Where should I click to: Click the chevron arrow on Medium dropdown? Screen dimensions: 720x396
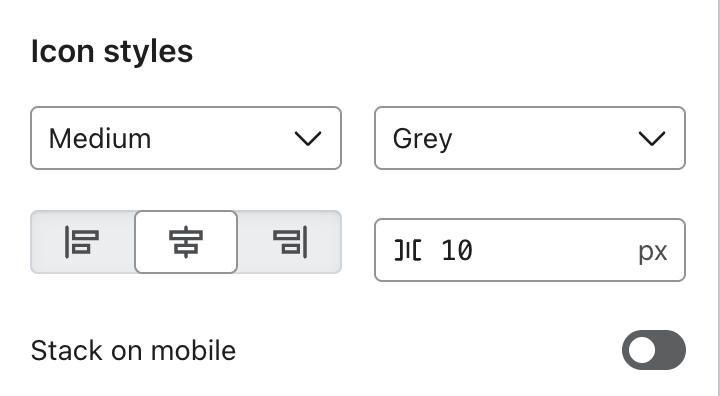tap(308, 138)
